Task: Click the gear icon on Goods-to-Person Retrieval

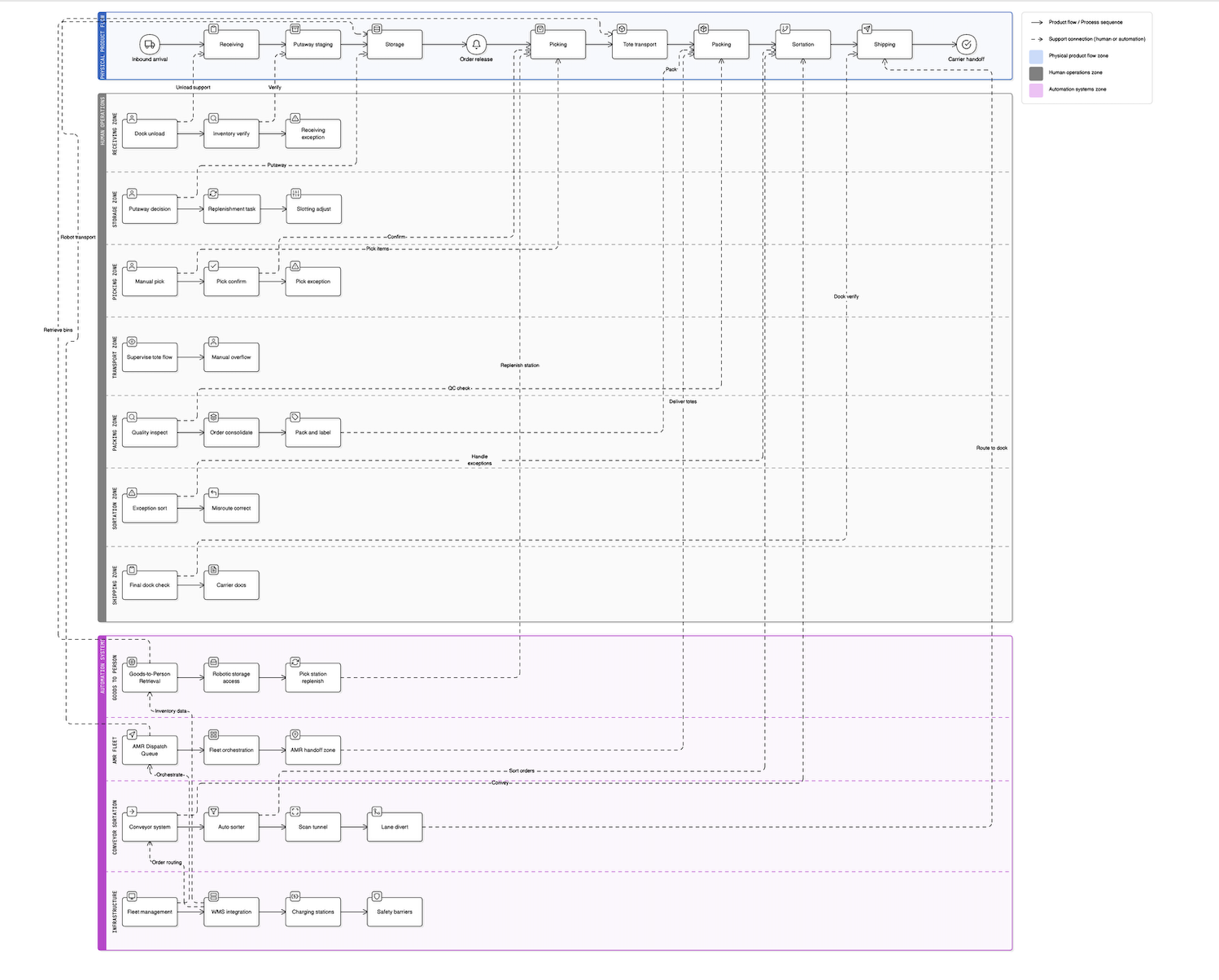Action: click(x=132, y=661)
